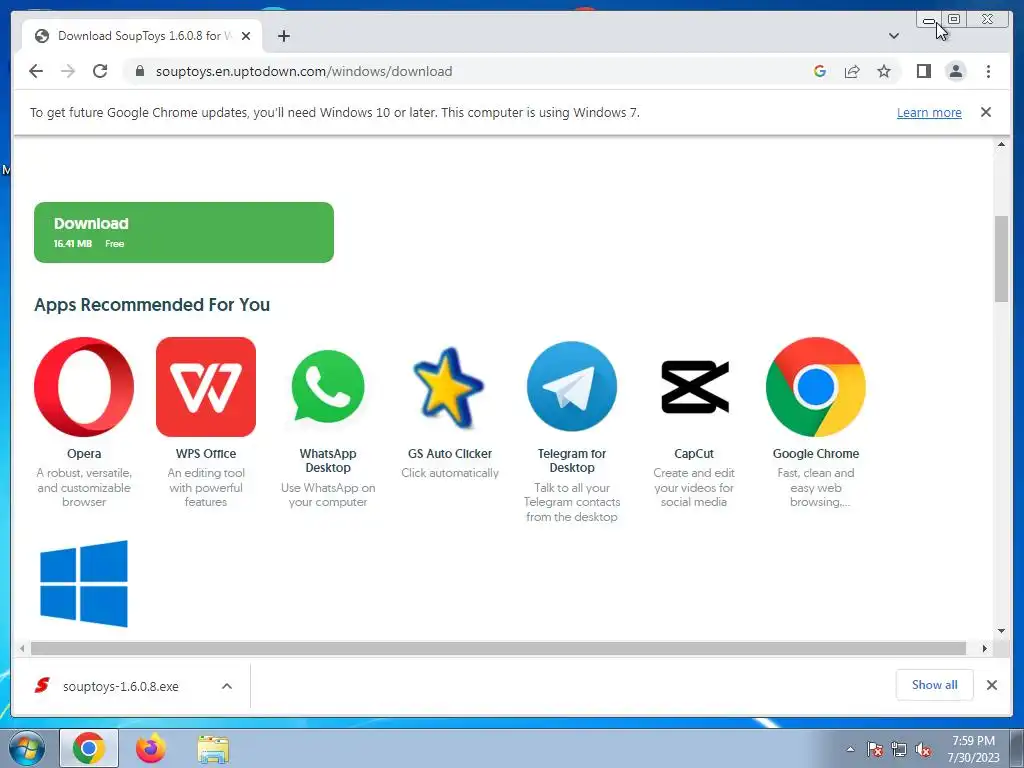Image resolution: width=1024 pixels, height=768 pixels.
Task: Open the network tray icon
Action: tap(899, 750)
